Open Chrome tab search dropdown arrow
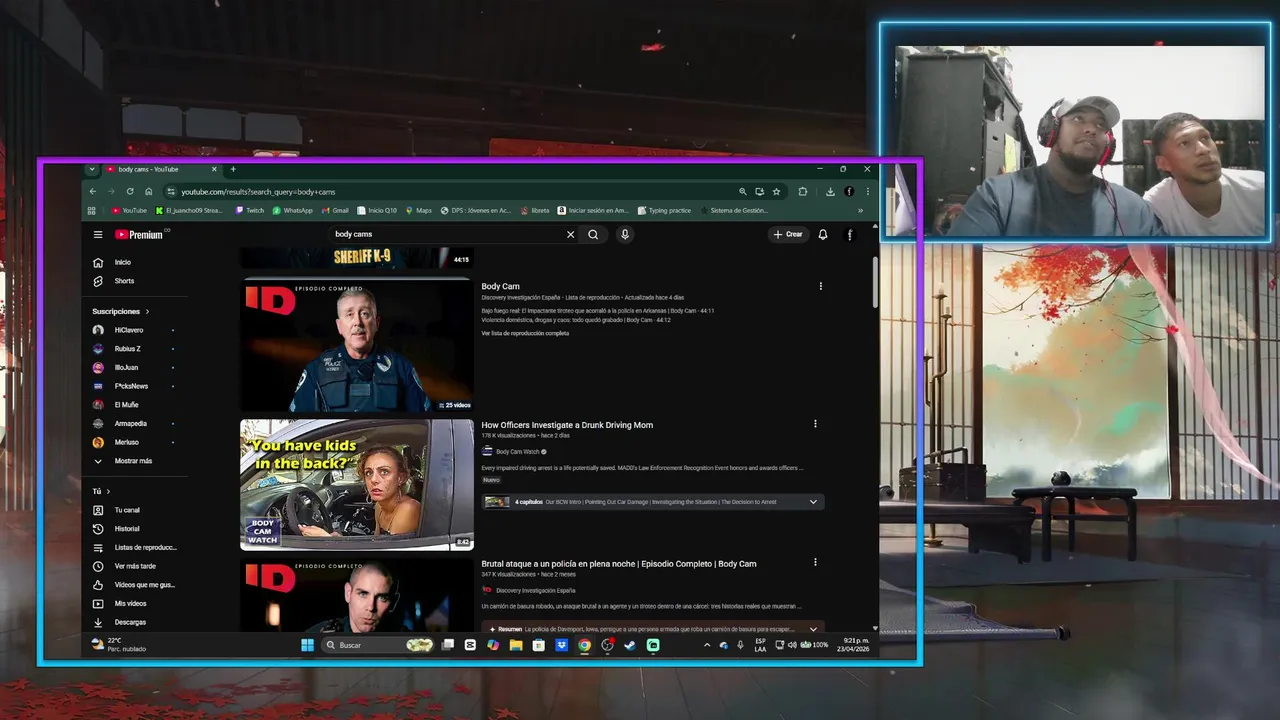The image size is (1280, 720). pos(92,169)
